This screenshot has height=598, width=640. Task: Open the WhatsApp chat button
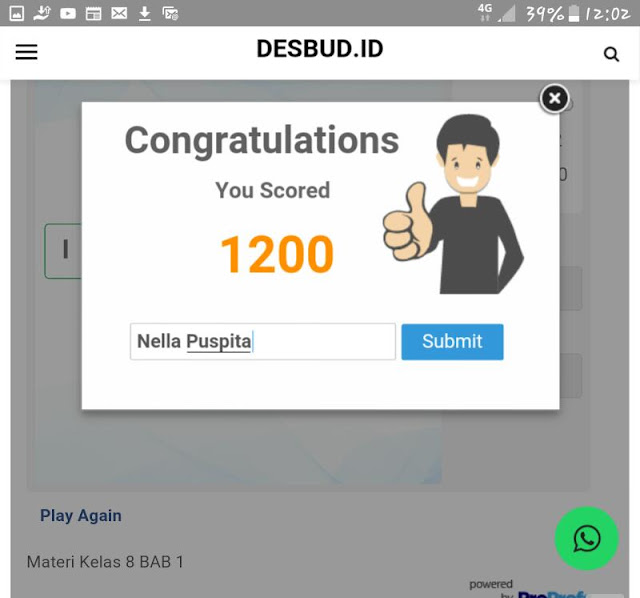(x=587, y=538)
